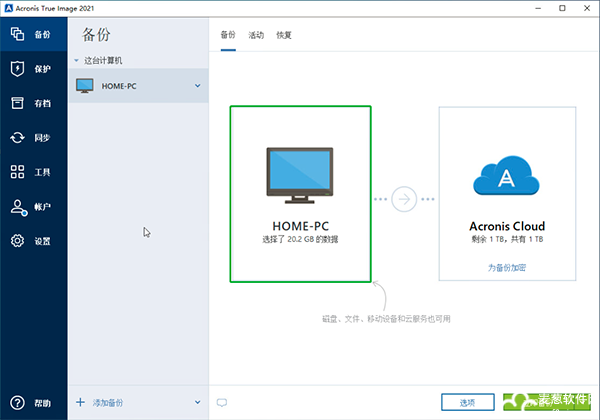Viewport: 600px width, 420px height.
Task: Open 设置 (Settings) gear in sidebar
Action: (x=30, y=241)
